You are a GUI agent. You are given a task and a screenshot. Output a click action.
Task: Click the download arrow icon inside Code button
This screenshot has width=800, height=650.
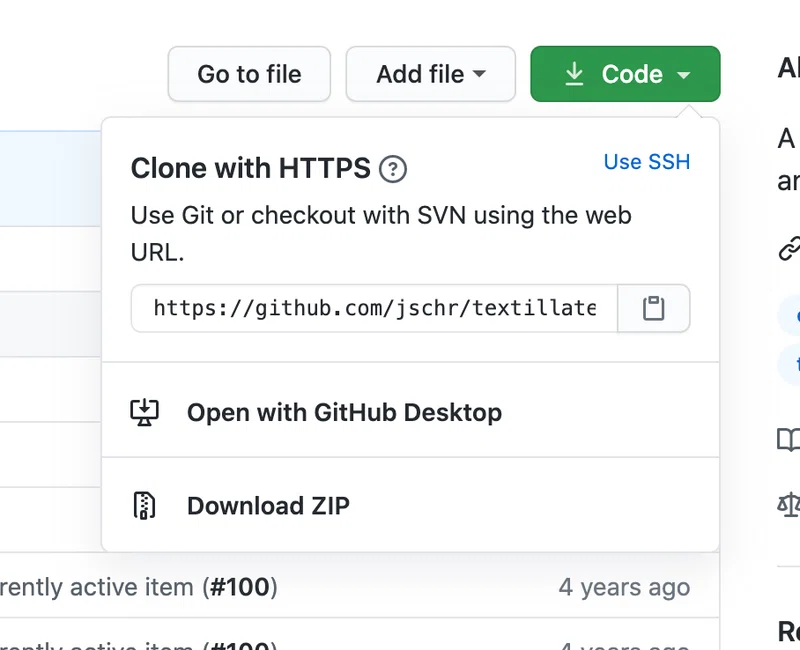click(x=574, y=74)
